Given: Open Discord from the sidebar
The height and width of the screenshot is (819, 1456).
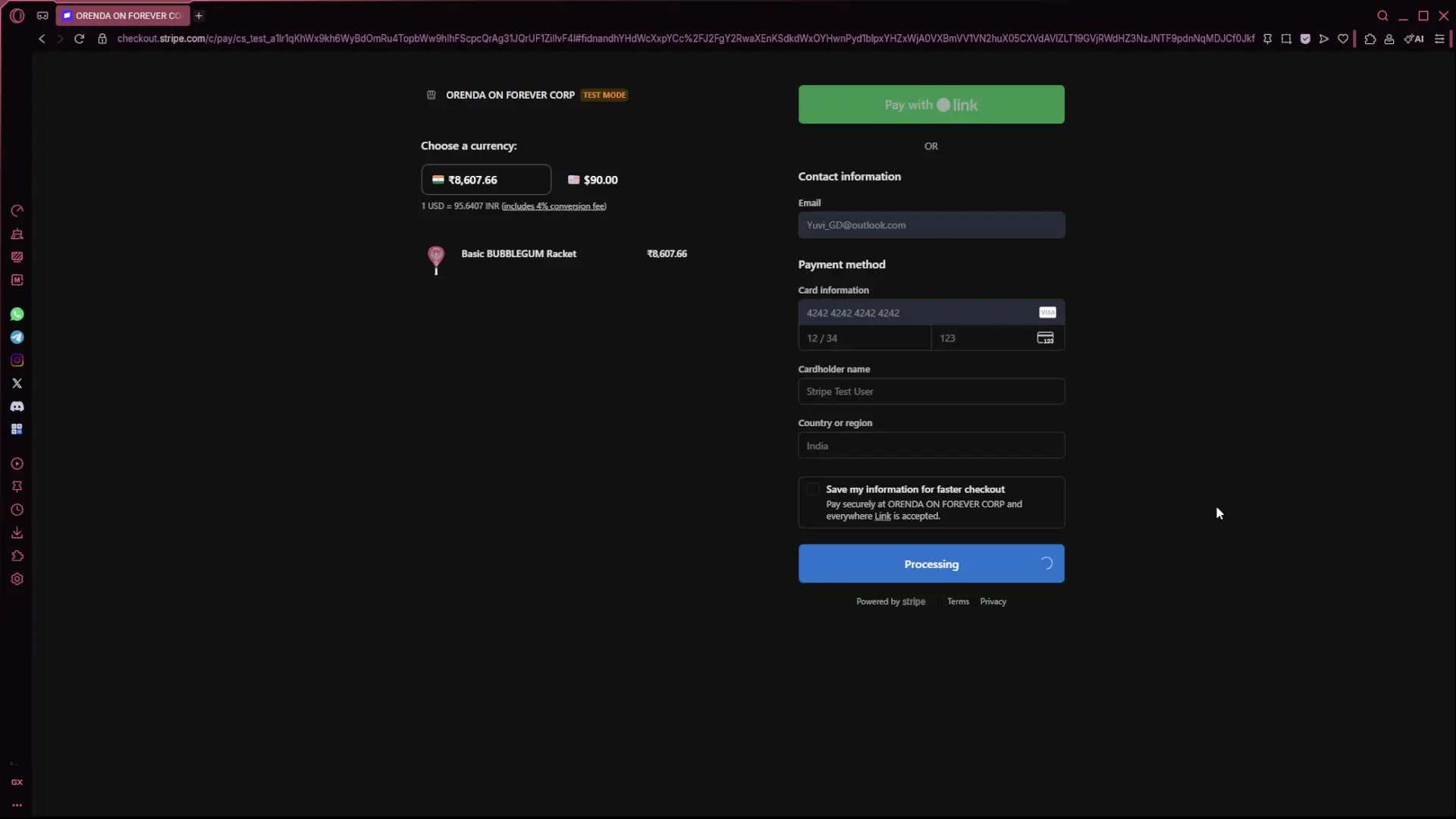Looking at the screenshot, I should 17,406.
